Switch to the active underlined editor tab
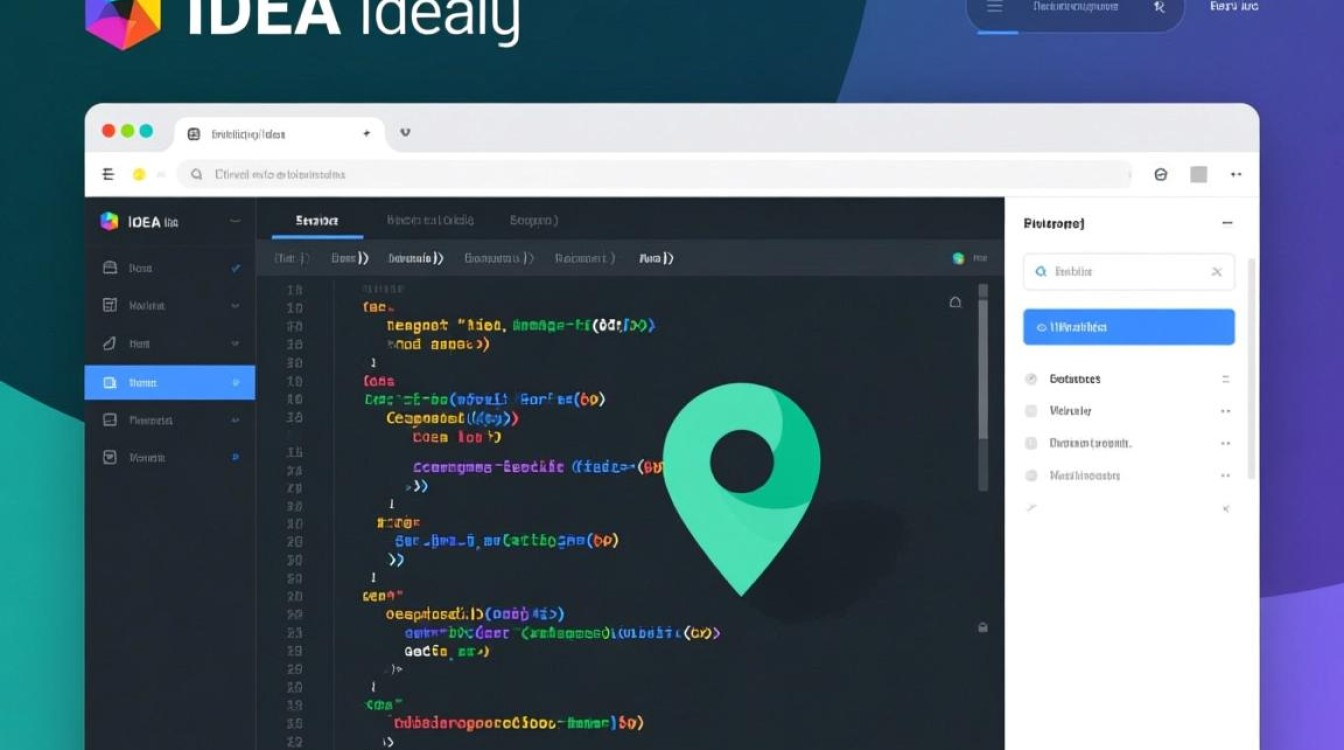 [317, 220]
